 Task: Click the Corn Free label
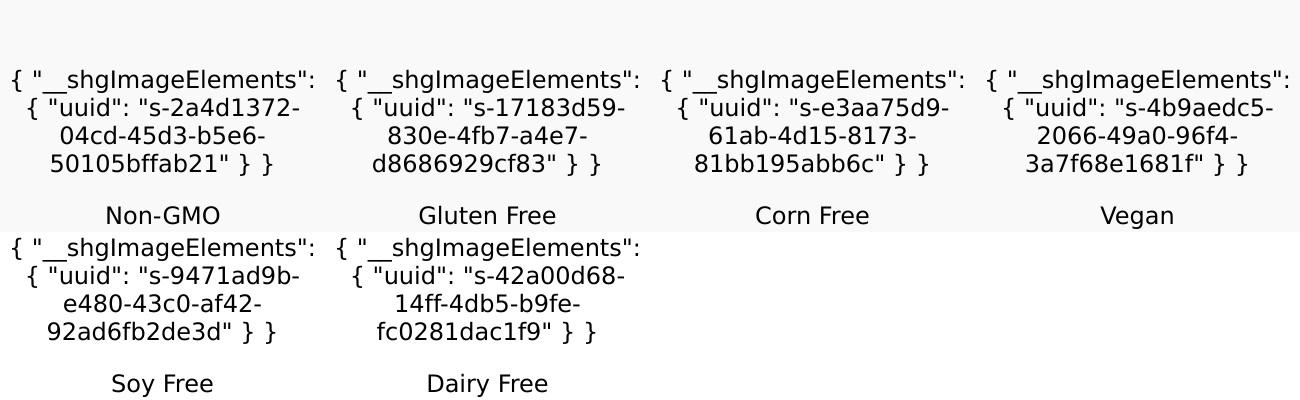[812, 216]
